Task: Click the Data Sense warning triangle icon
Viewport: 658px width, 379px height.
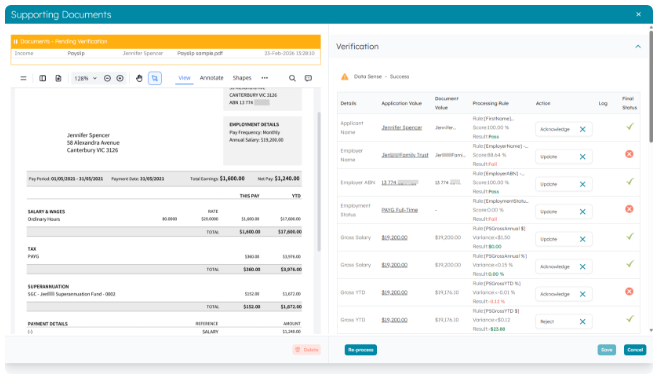Action: 345,77
